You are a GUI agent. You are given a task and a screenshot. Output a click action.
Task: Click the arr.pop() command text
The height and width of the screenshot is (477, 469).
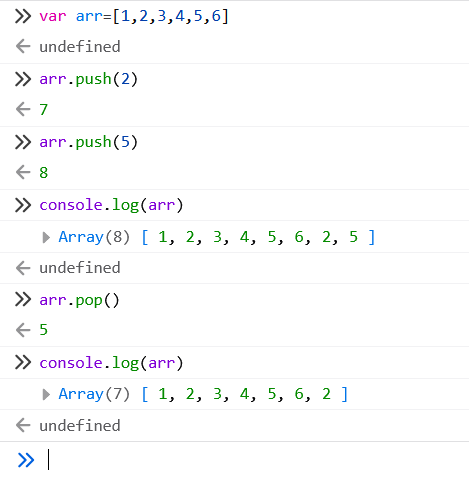(x=79, y=300)
